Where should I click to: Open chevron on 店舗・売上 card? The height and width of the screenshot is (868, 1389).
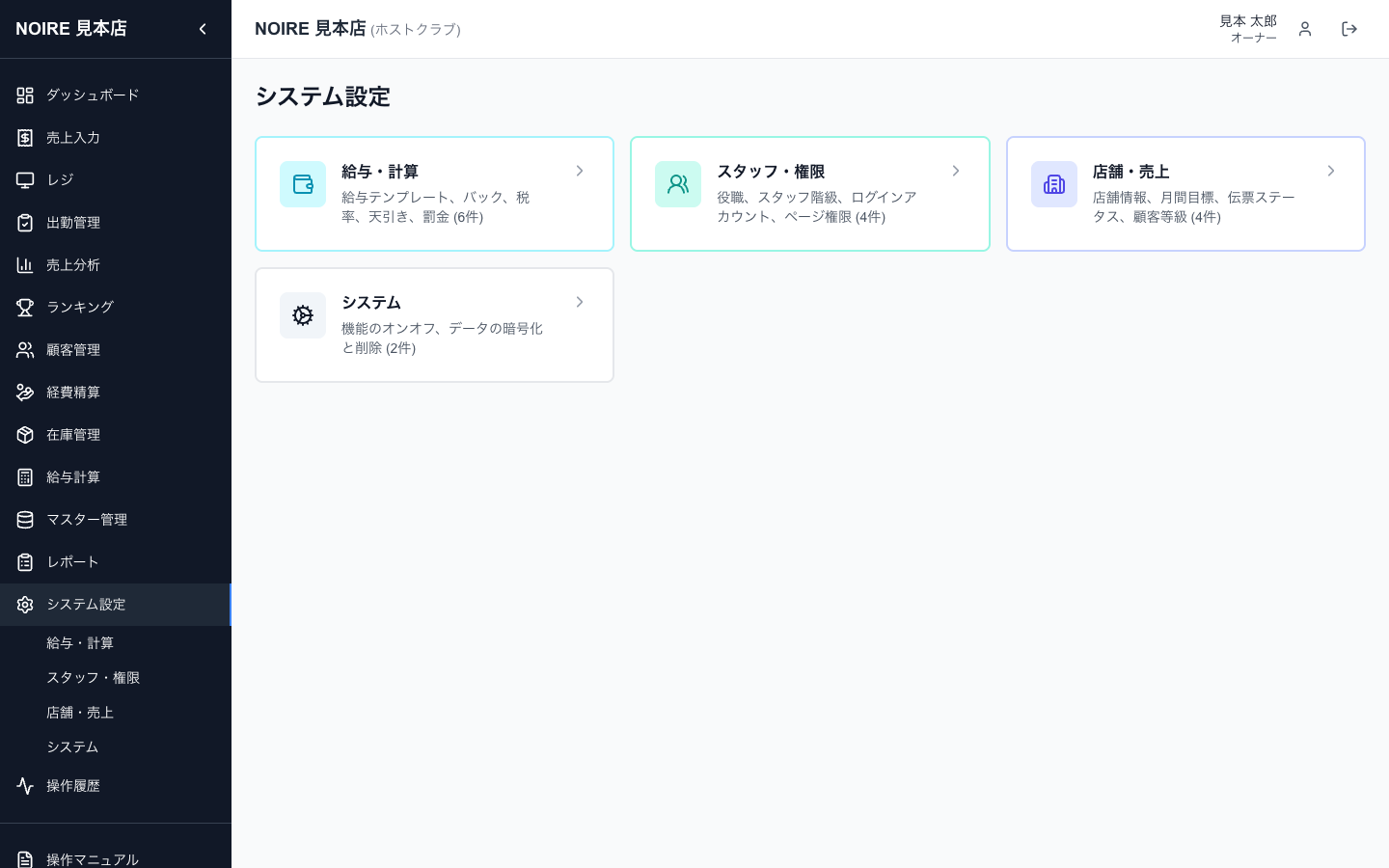(x=1331, y=171)
